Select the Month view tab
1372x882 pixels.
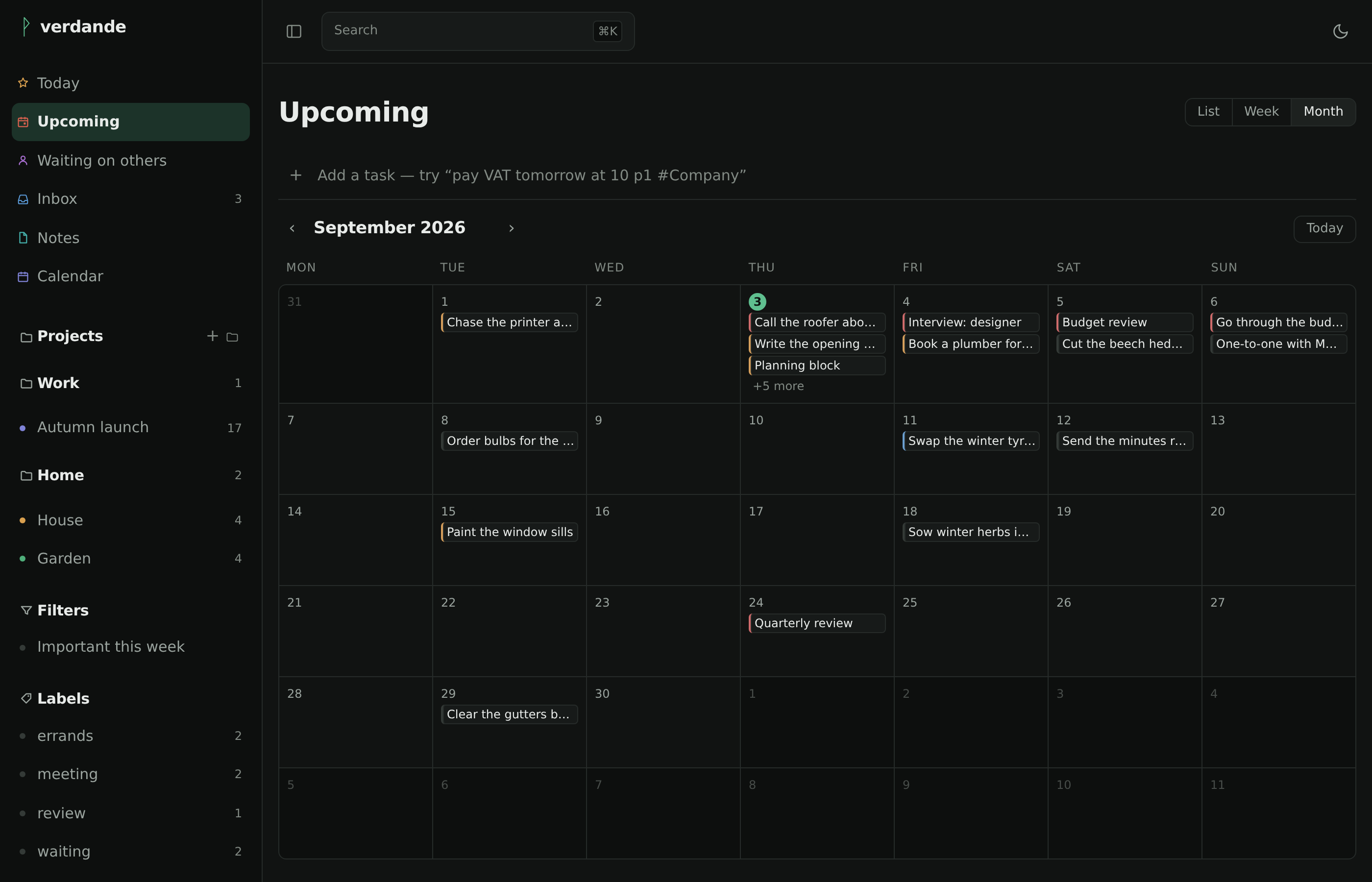1323,111
